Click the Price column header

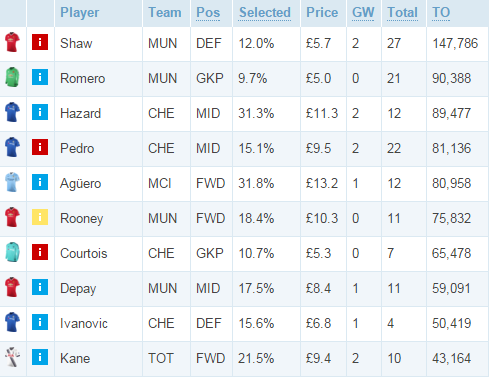point(322,13)
